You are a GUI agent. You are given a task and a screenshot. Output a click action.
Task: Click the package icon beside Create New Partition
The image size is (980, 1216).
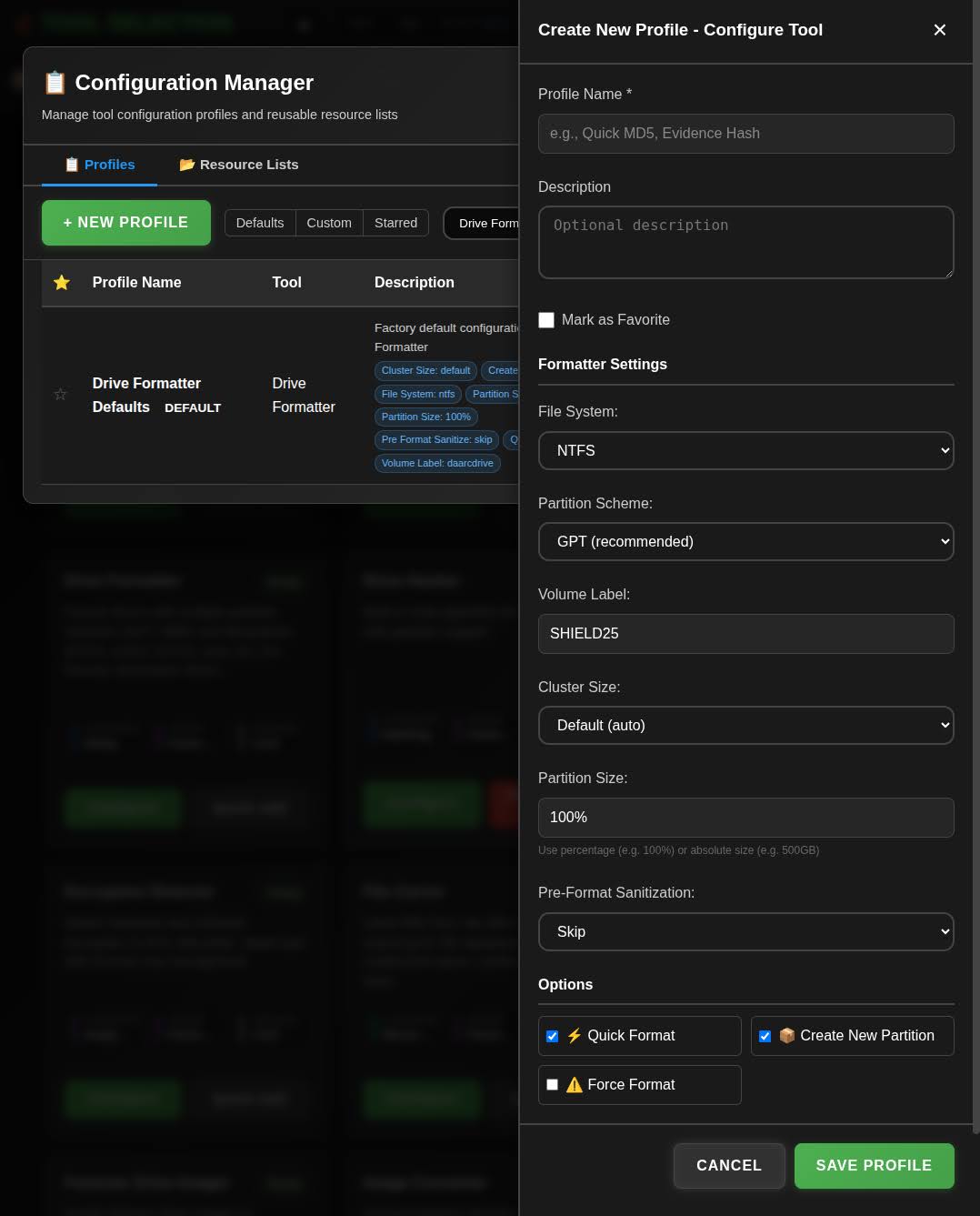787,1035
